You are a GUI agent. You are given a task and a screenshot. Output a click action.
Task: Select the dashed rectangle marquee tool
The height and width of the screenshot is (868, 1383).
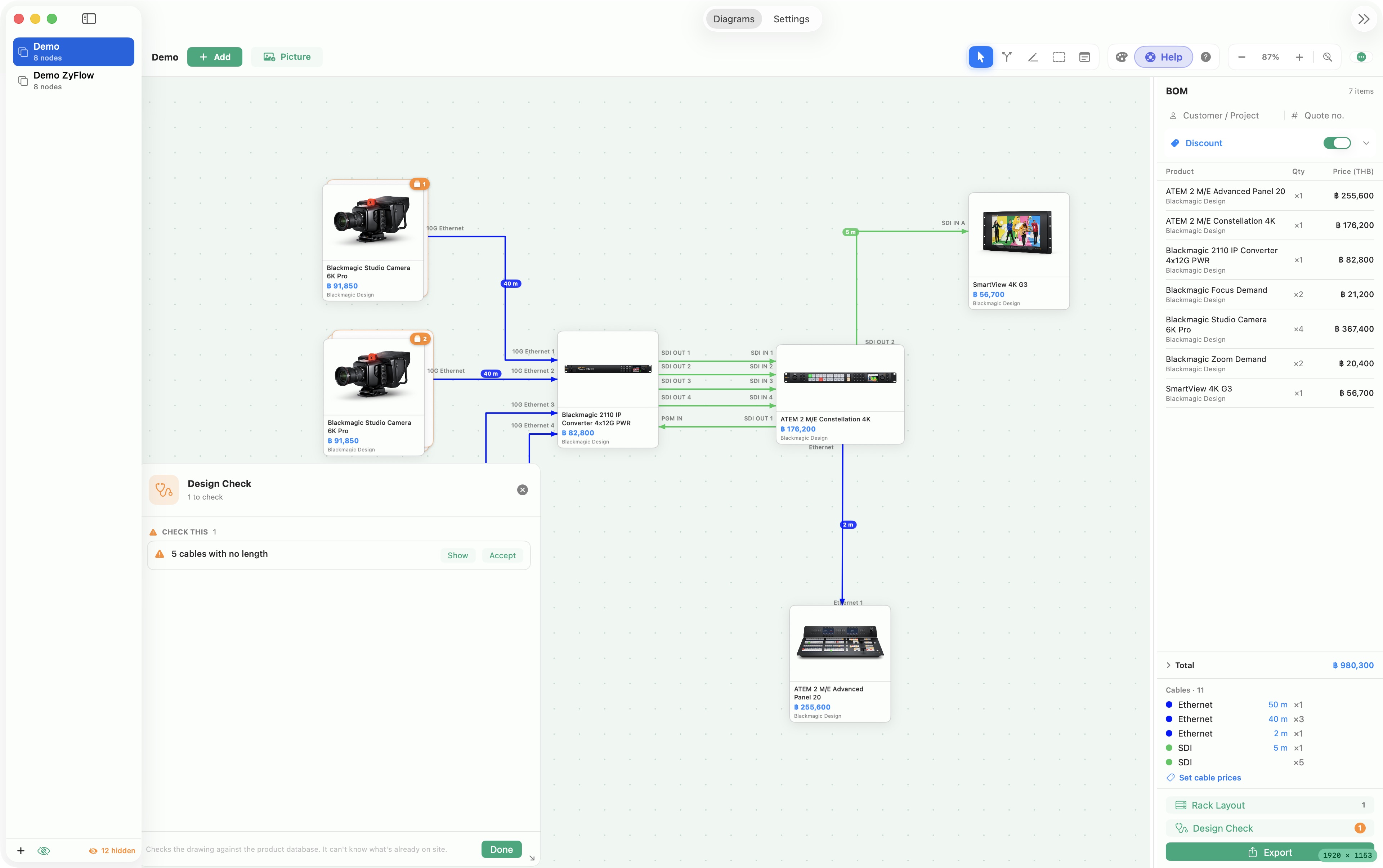[1058, 57]
